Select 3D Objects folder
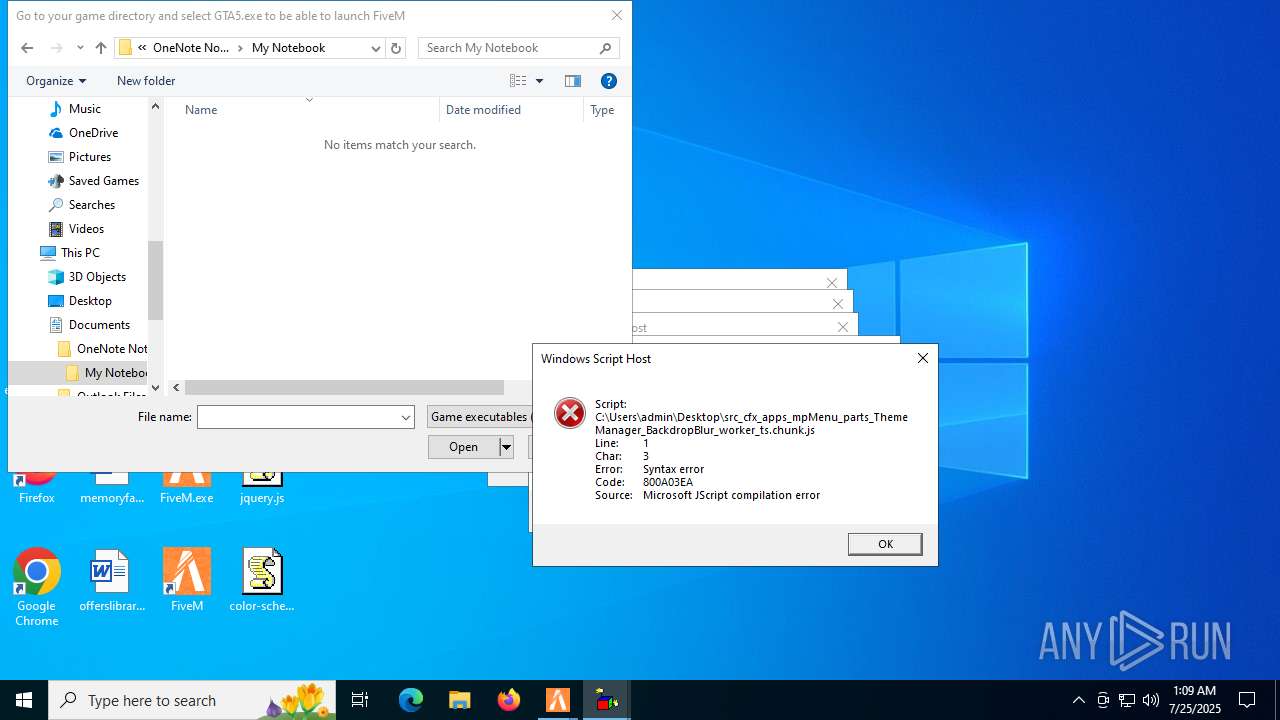This screenshot has height=720, width=1280. 97,277
